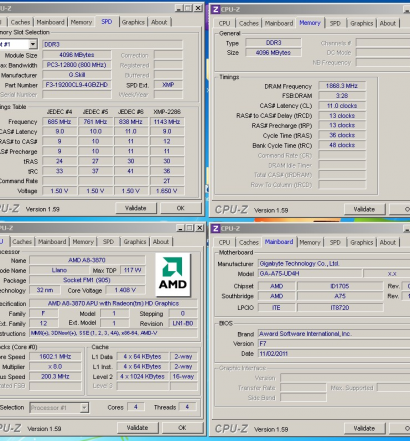Click Validate in the CPU window
410x441 pixels.
pyautogui.click(x=137, y=428)
